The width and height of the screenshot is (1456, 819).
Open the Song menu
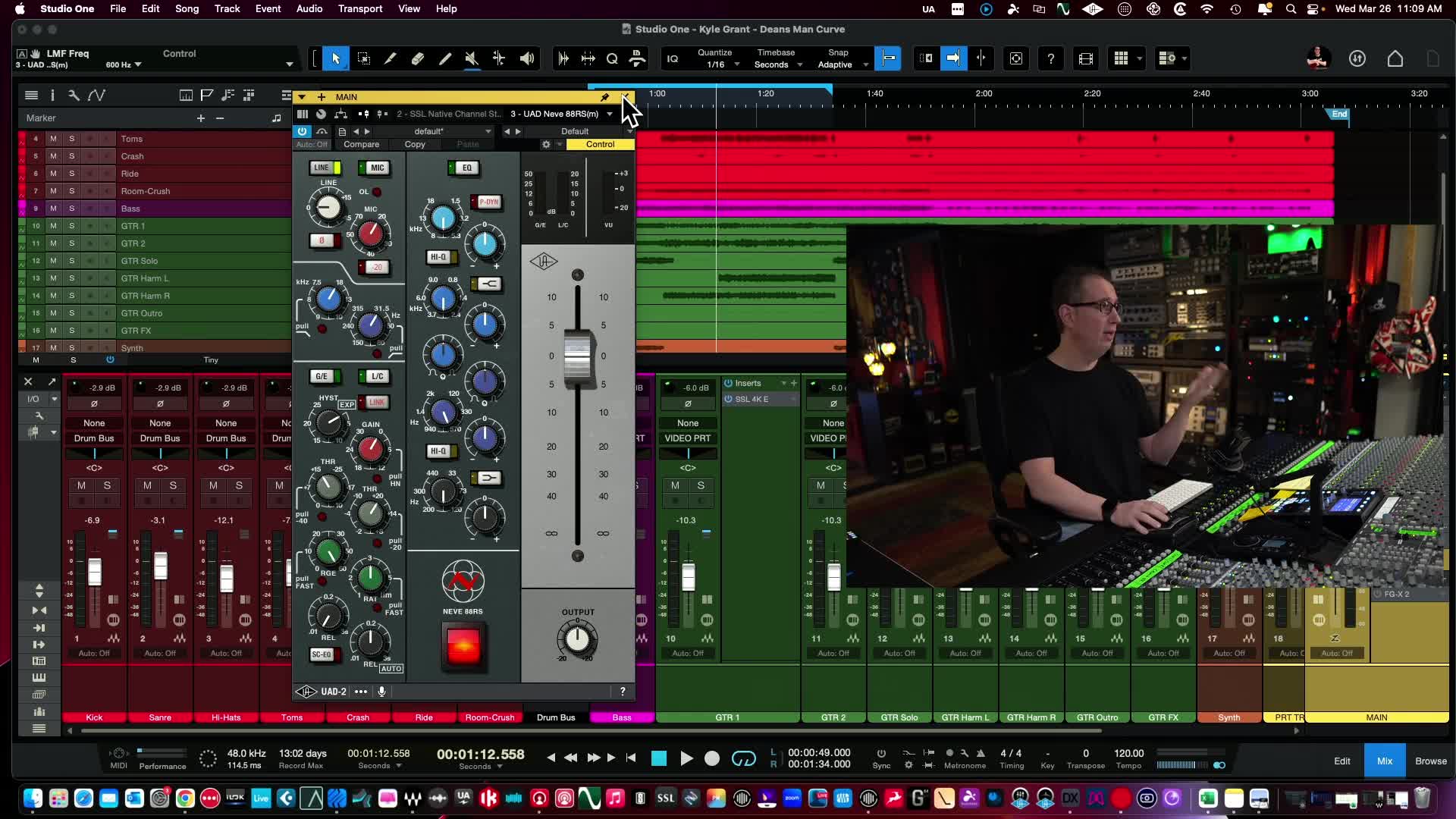pyautogui.click(x=187, y=8)
